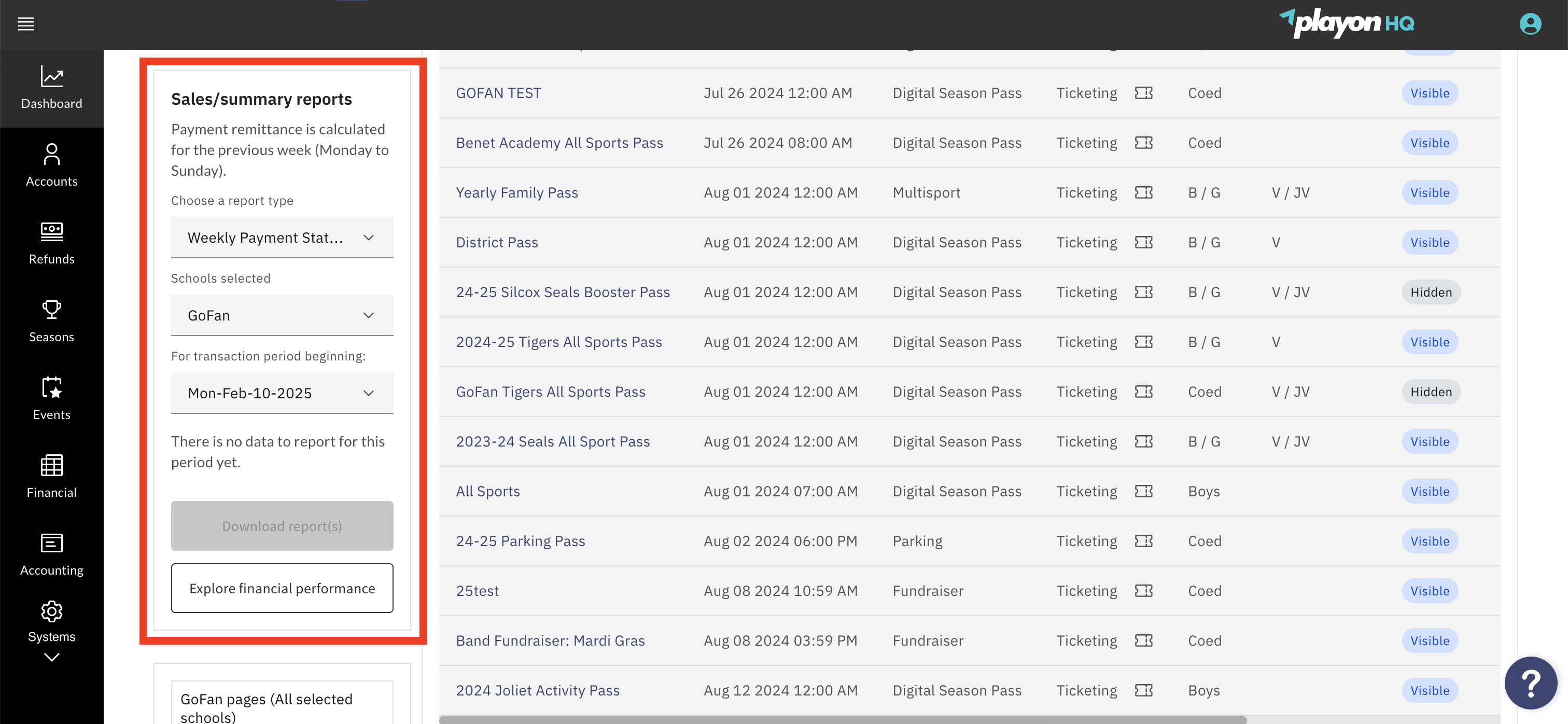The height and width of the screenshot is (724, 1568).
Task: Click Visible badge for District Pass
Action: click(x=1430, y=242)
